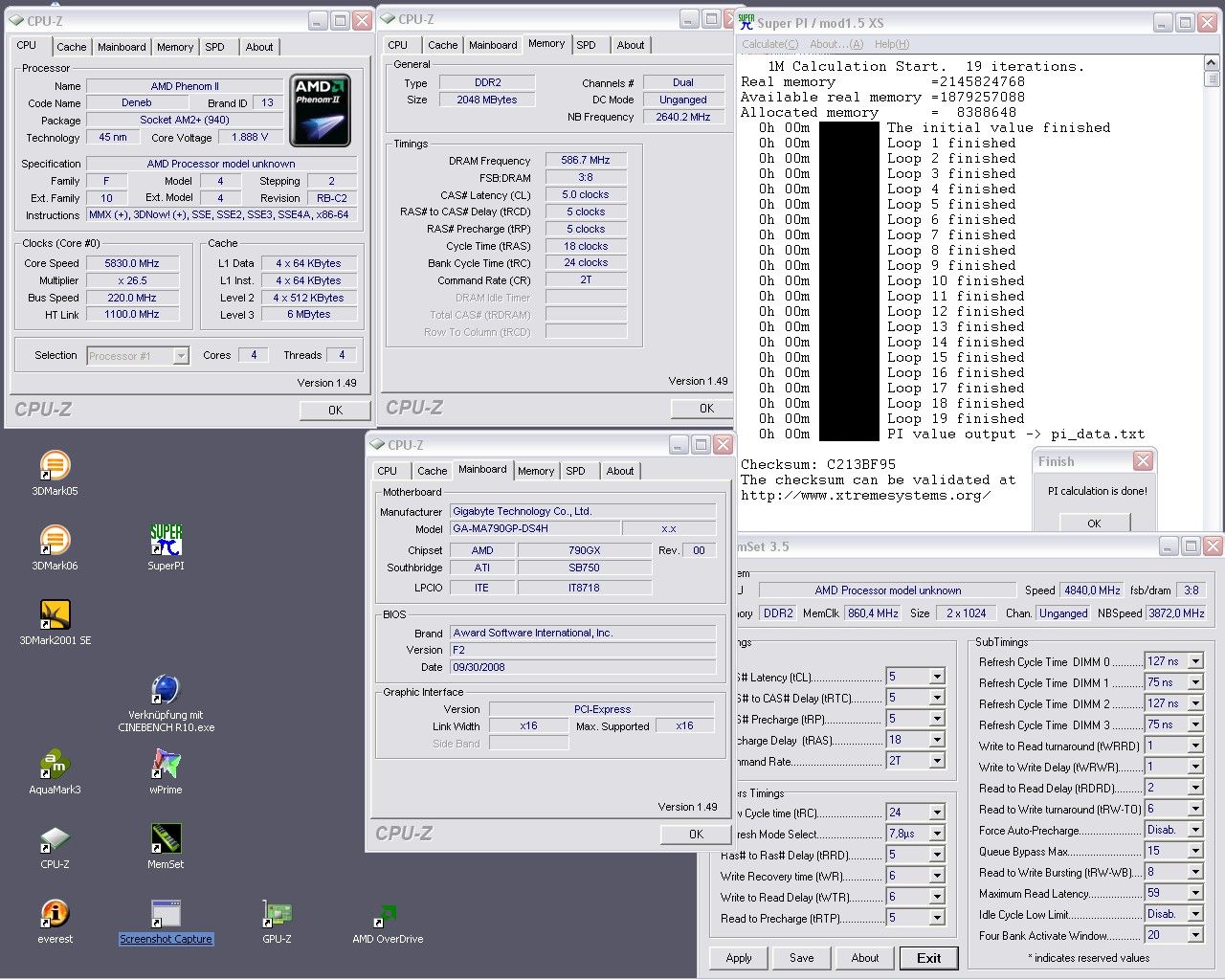Click the Super PI title bar icon
The width and height of the screenshot is (1225, 980).
click(746, 22)
